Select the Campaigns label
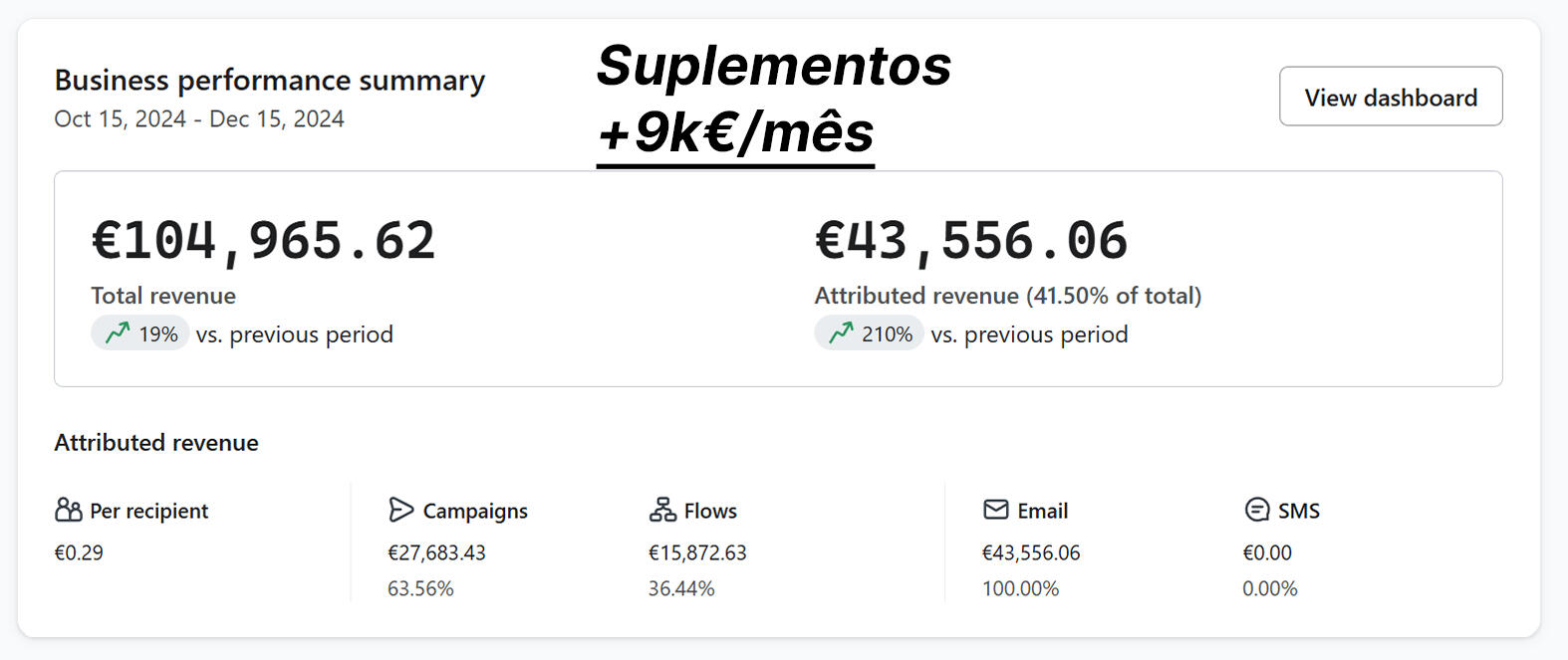Screen dimensions: 1568x660 pos(475,512)
